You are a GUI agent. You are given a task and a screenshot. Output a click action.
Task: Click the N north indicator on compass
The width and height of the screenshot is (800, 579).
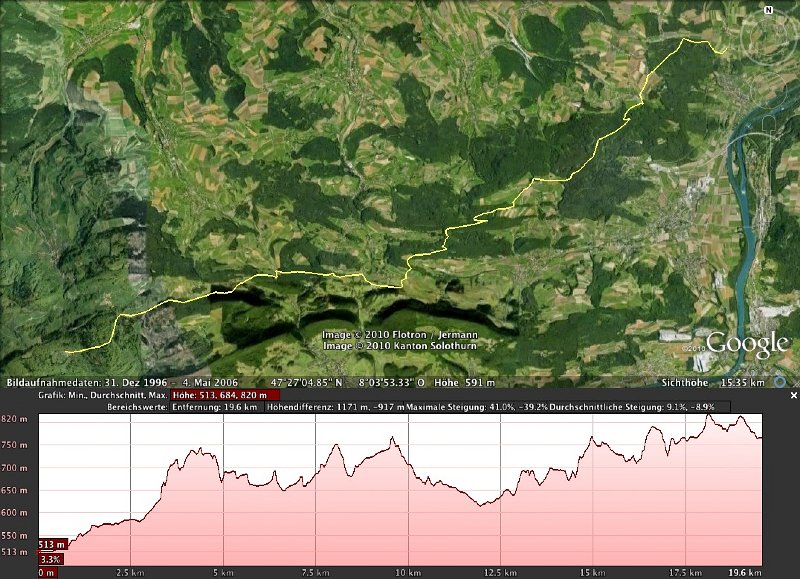pyautogui.click(x=768, y=10)
